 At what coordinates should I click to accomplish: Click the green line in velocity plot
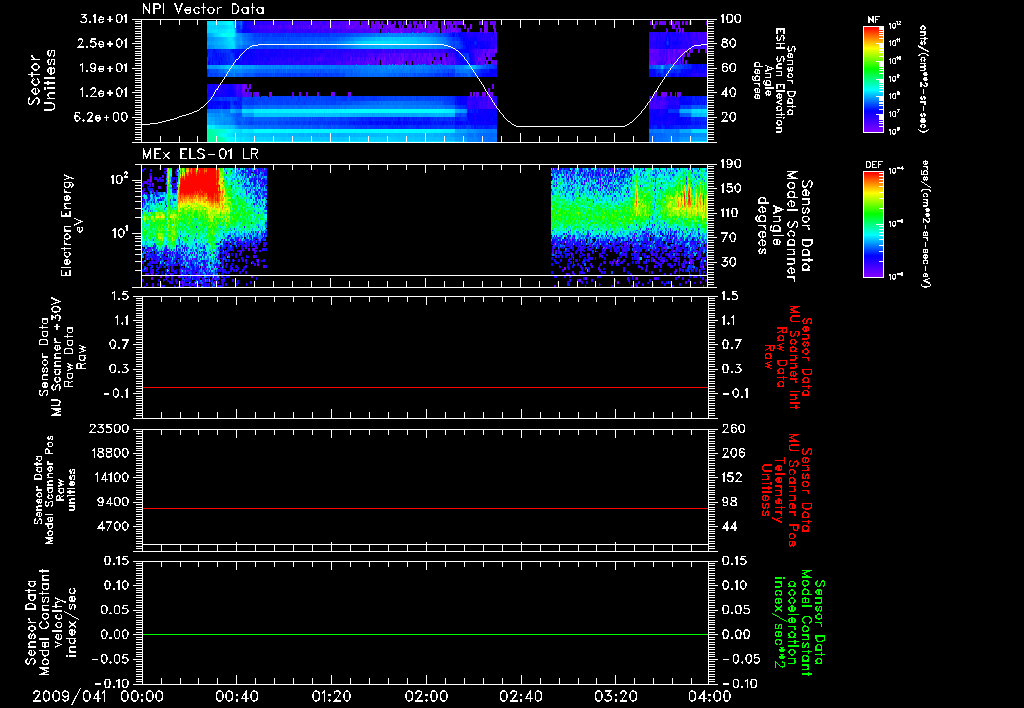pos(424,634)
